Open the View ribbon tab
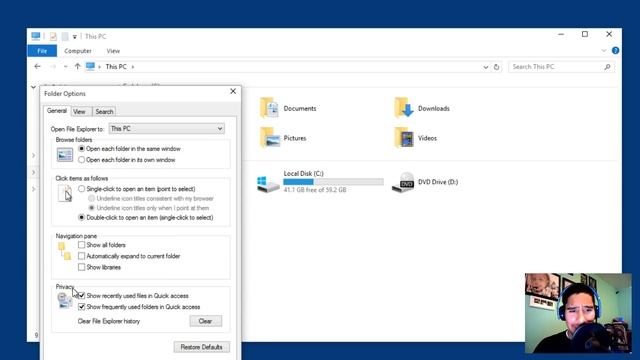 coord(113,51)
